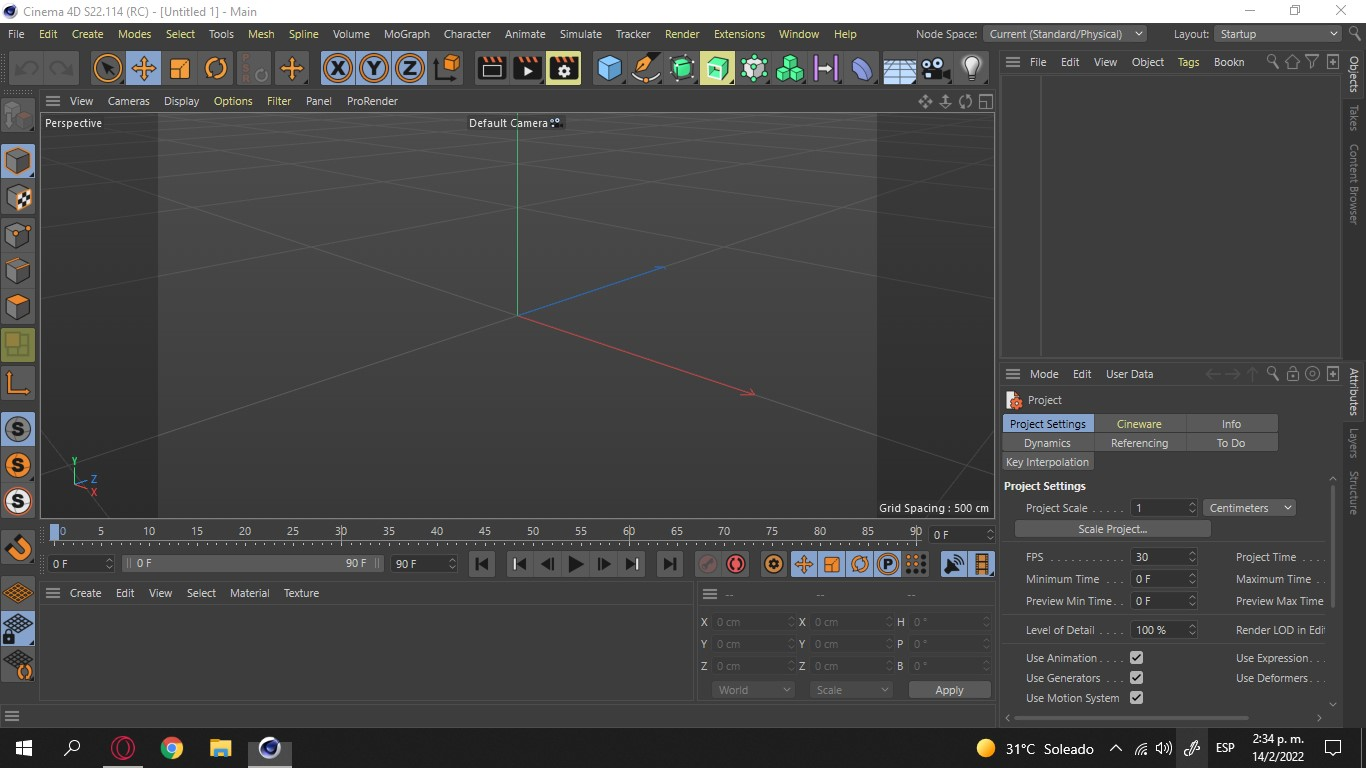Click frame 60 on timeline ruler
The image size is (1366, 768).
point(629,531)
